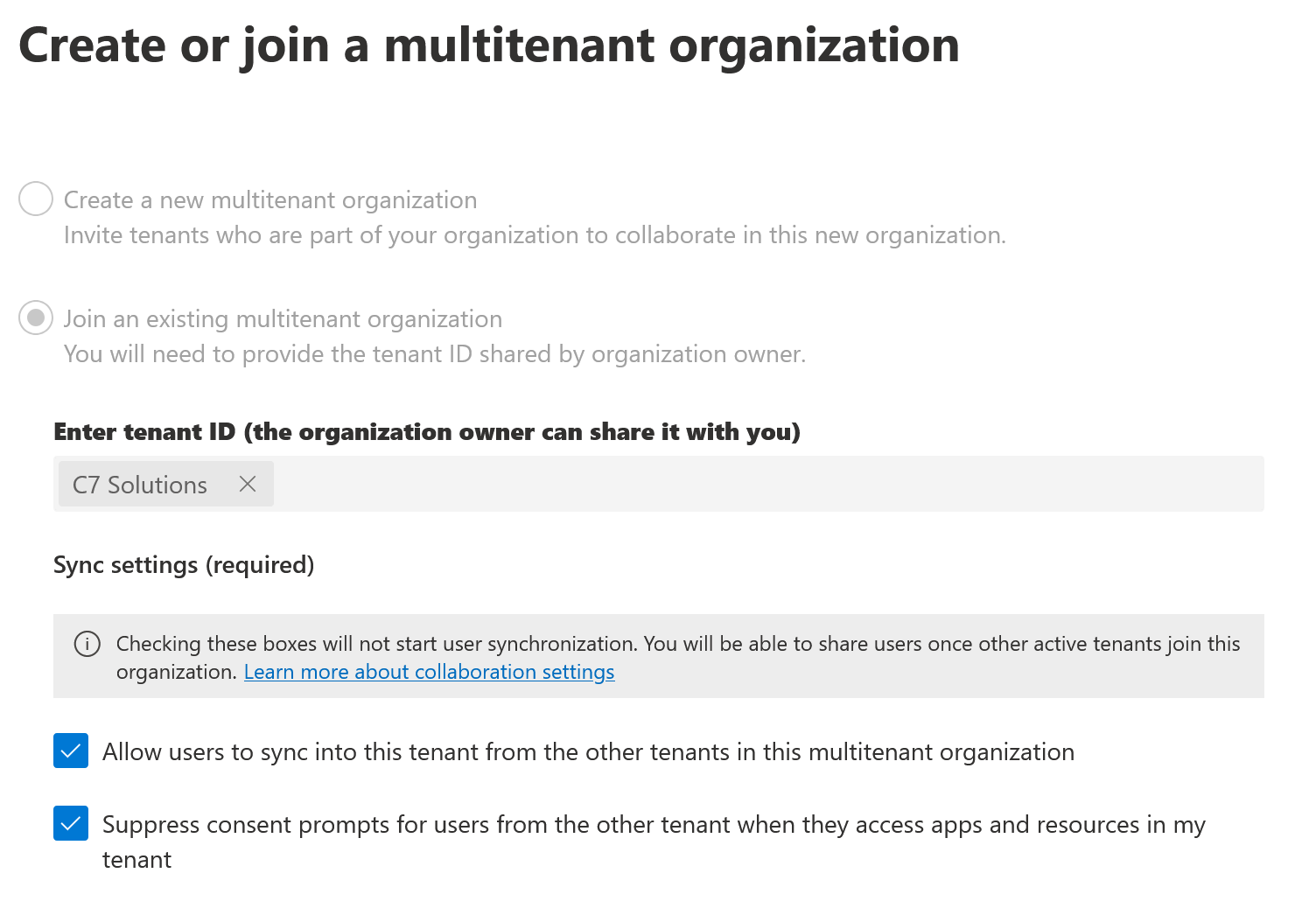Click the 'Allow users to sync' label text
The image size is (1316, 922).
(588, 752)
